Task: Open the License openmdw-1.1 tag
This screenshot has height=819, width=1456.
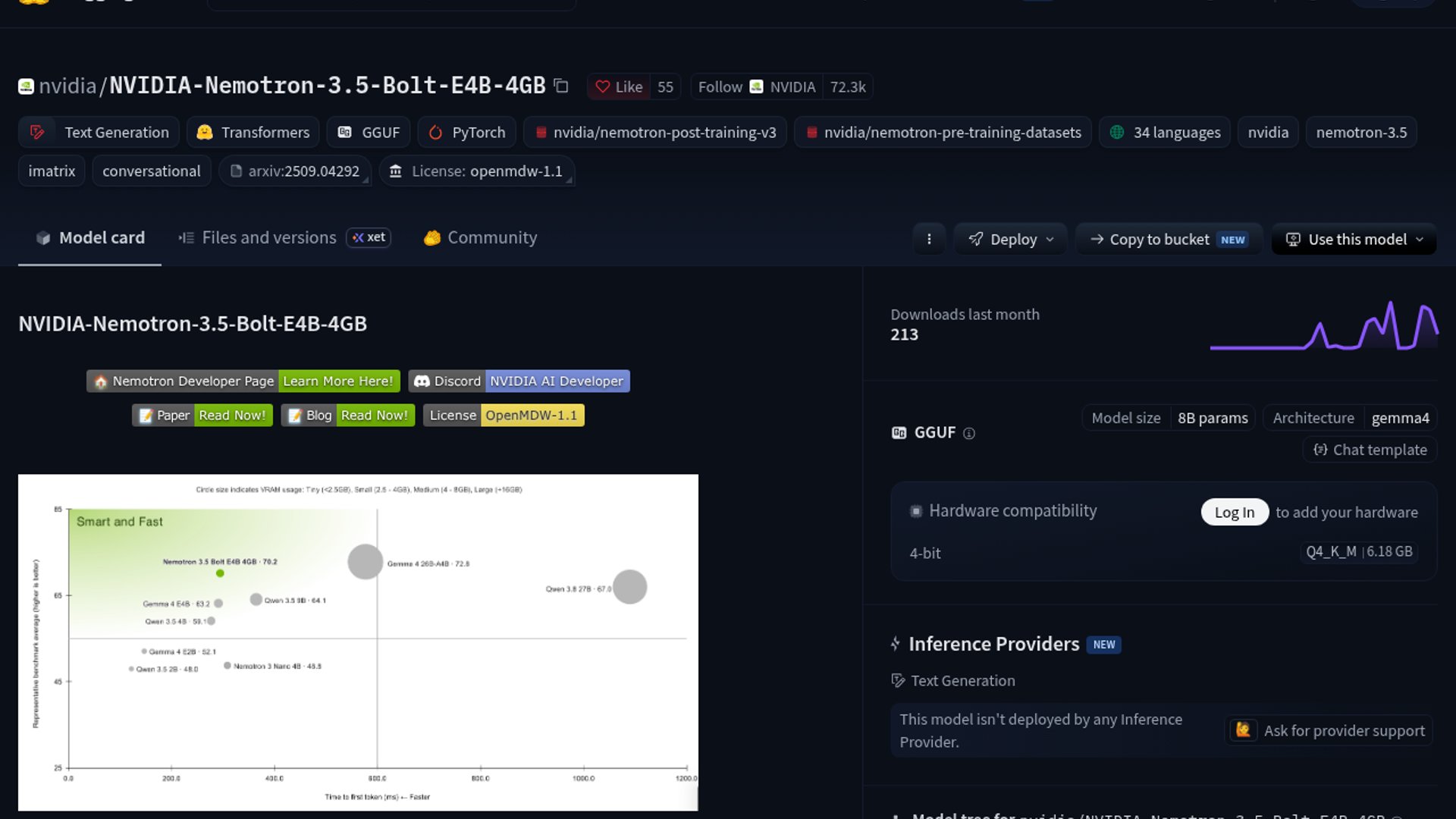Action: [x=477, y=171]
